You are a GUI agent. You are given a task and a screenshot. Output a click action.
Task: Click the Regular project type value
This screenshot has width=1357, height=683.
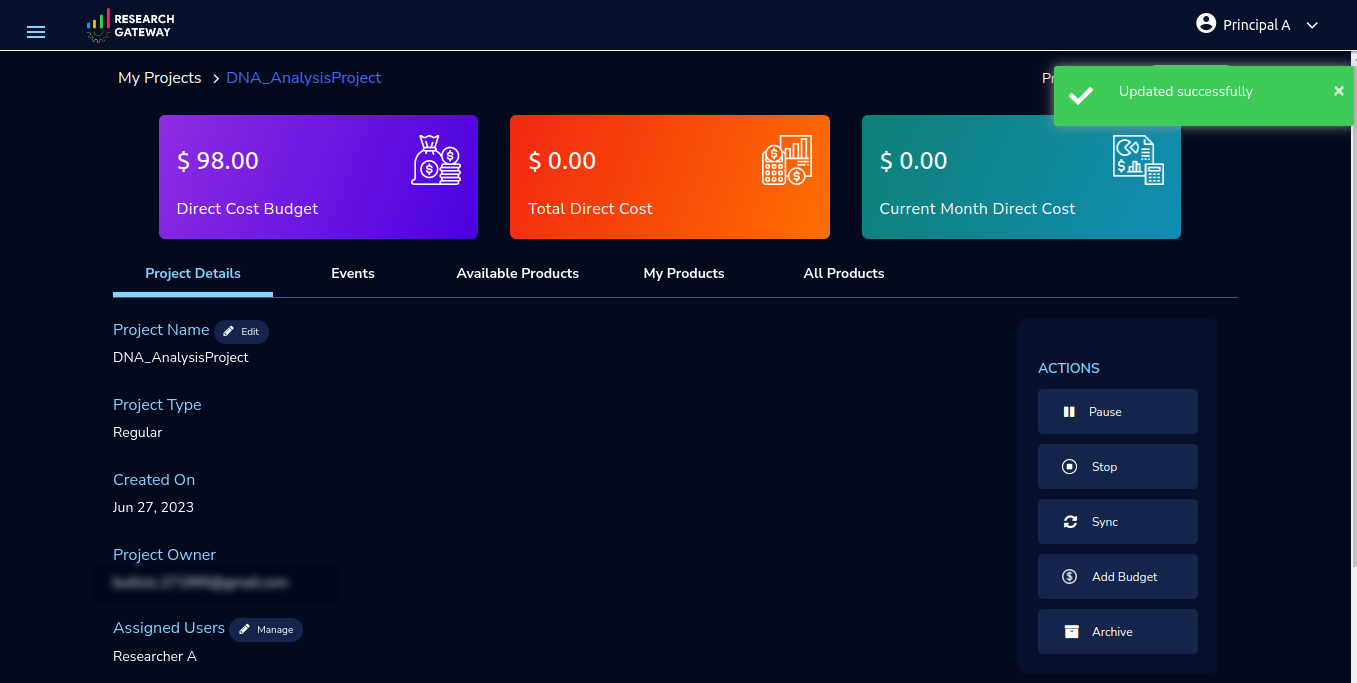coord(138,433)
